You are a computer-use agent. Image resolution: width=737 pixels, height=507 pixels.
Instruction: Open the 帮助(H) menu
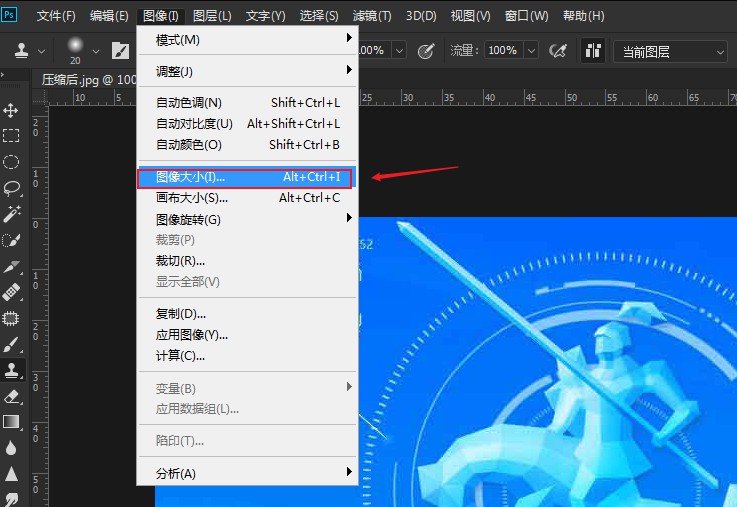[584, 16]
